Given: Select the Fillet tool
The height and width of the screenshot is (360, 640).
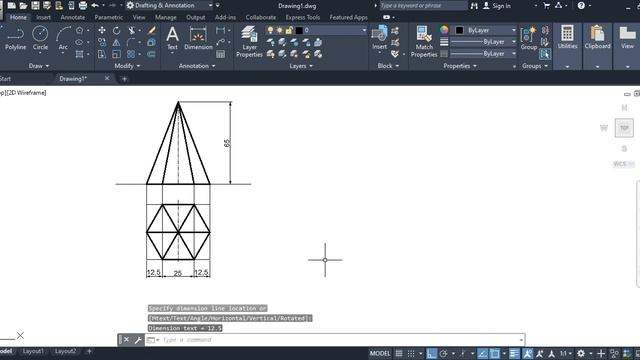Looking at the screenshot, I should [131, 42].
